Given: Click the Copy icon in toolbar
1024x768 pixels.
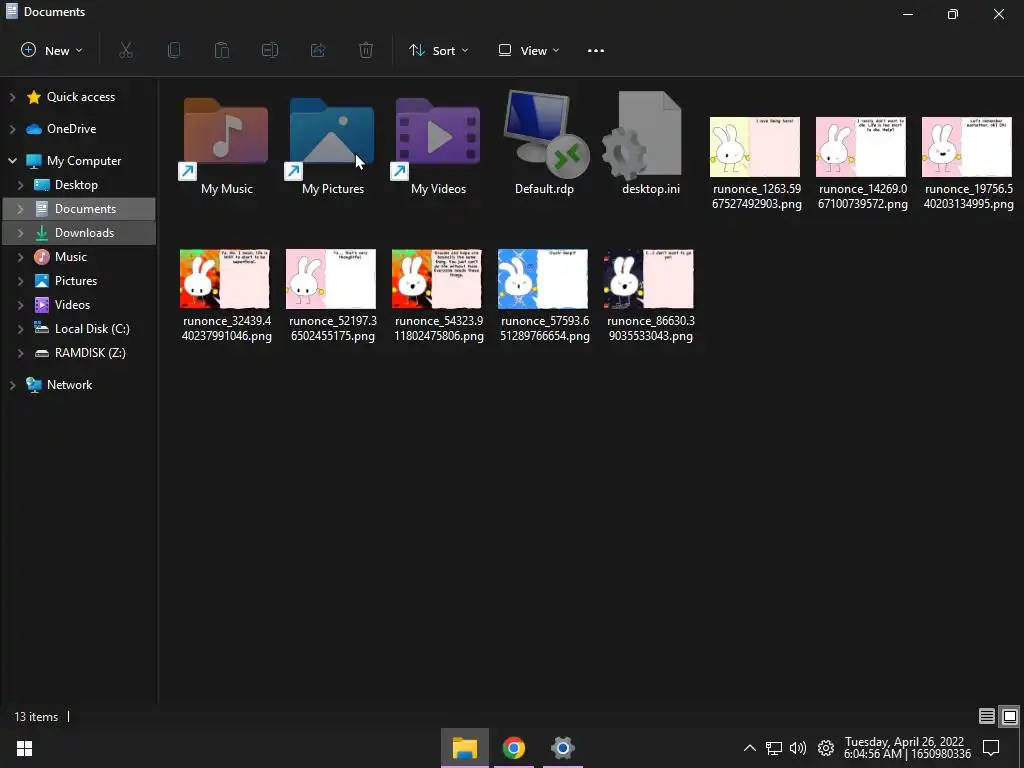Looking at the screenshot, I should (174, 50).
